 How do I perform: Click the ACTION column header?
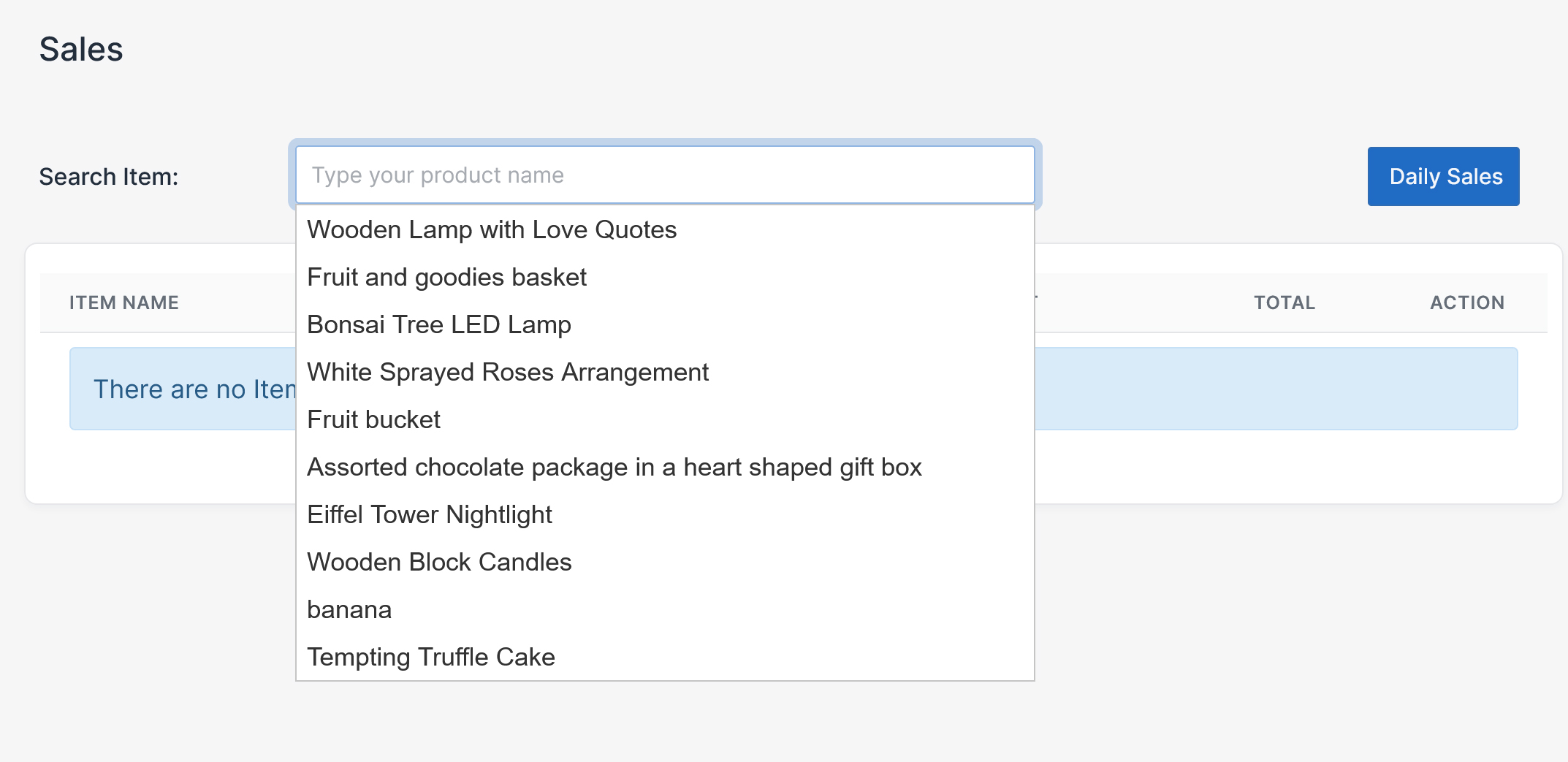pos(1466,302)
